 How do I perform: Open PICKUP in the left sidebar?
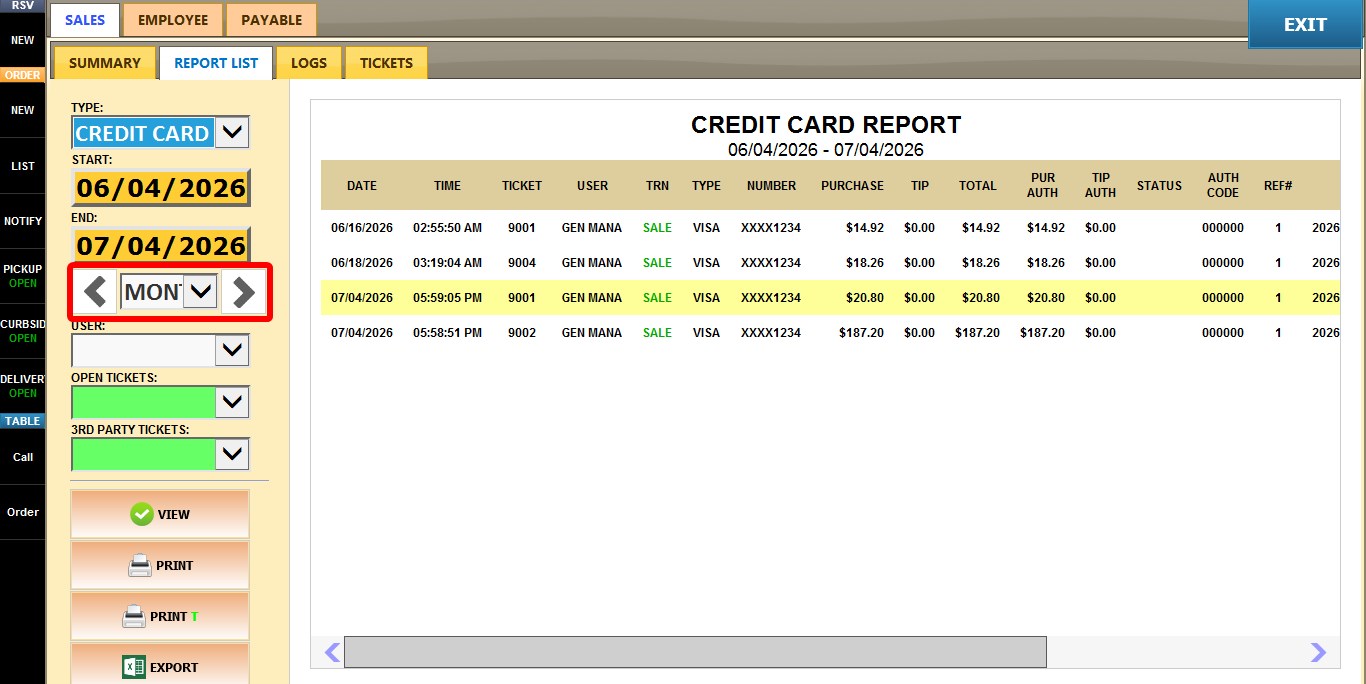(22, 276)
